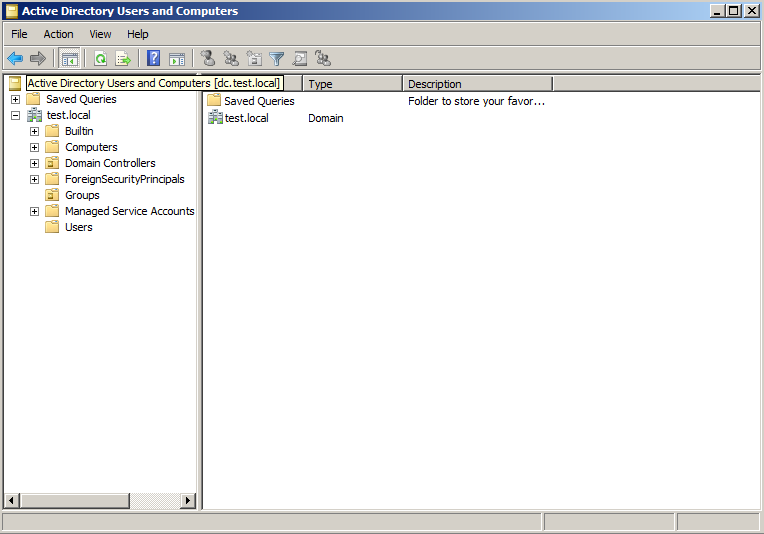Expand the Builtin container node

(x=34, y=132)
